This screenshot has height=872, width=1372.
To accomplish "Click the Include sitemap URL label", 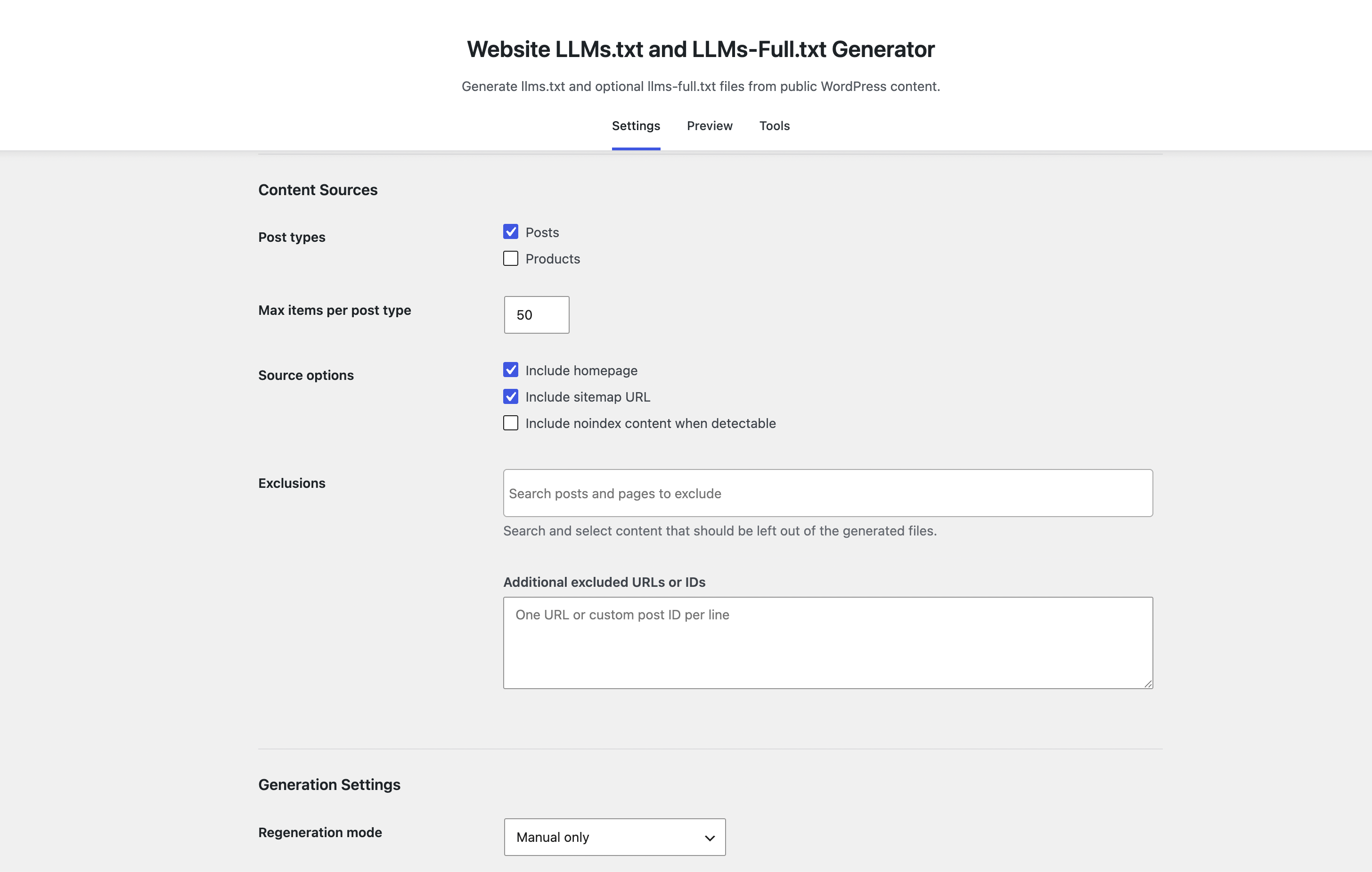I will point(588,397).
